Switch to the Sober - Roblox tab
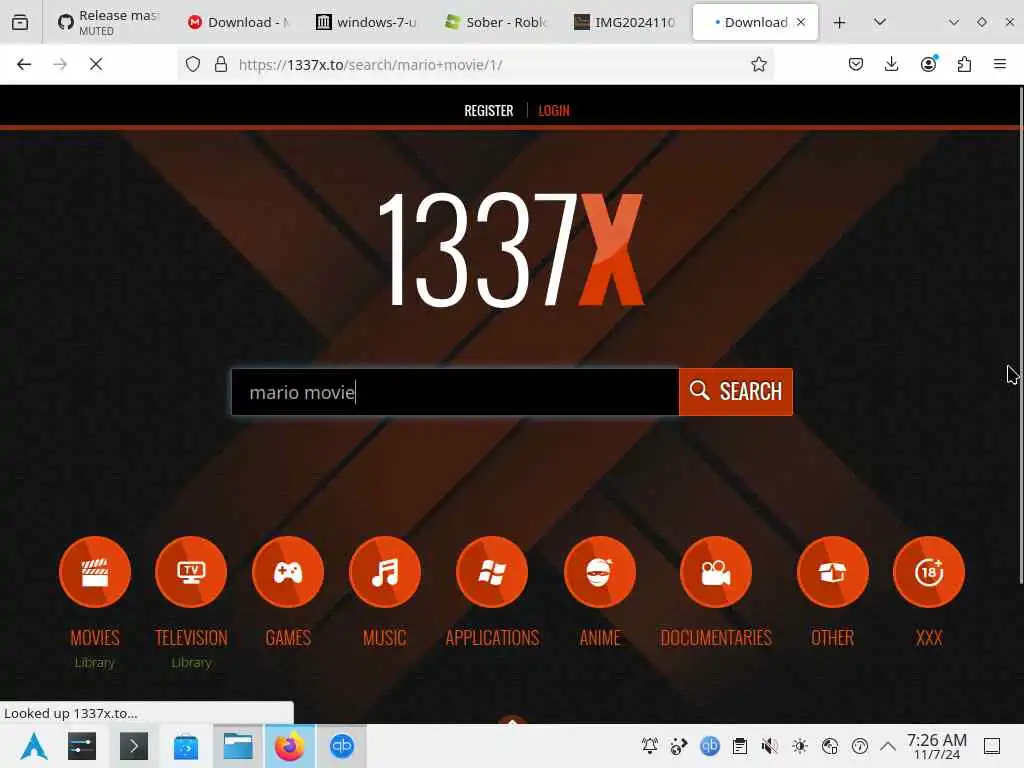Screen dimensions: 1024x768 coord(496,22)
